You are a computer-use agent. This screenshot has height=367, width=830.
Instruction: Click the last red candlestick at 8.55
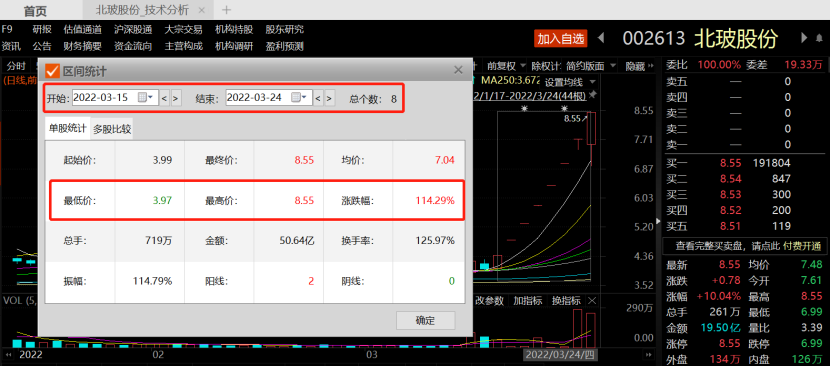591,128
